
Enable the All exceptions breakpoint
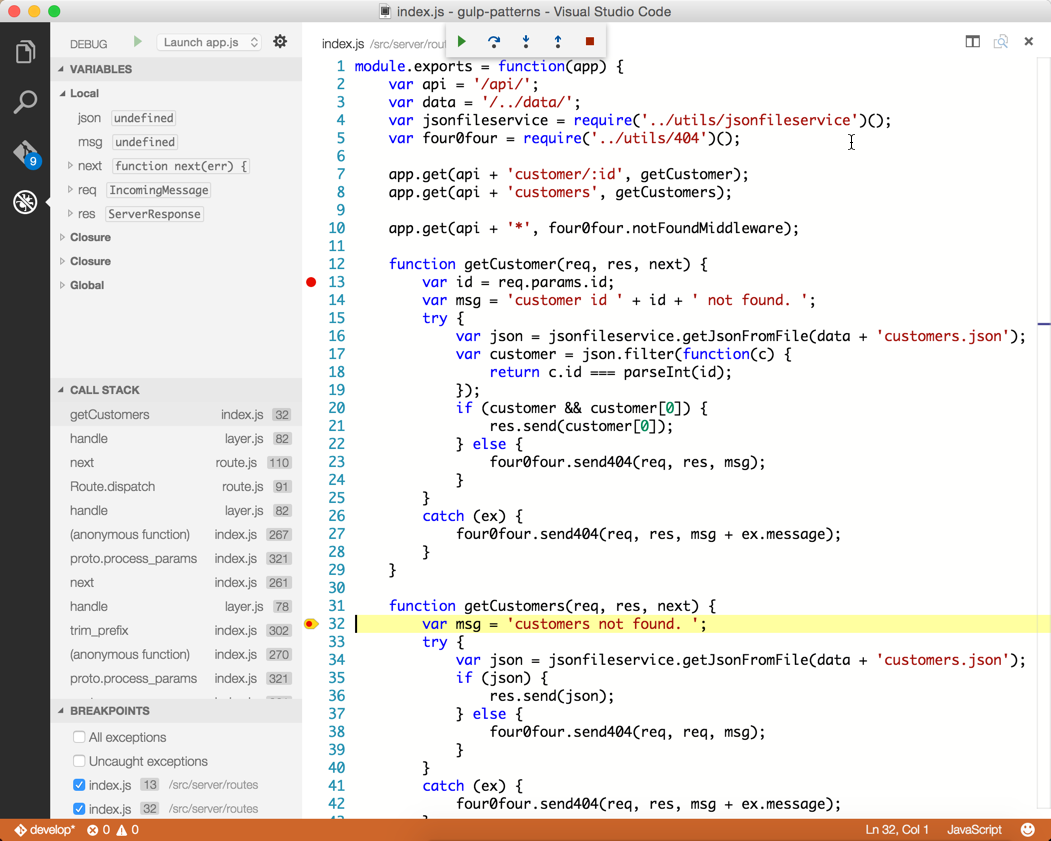click(x=77, y=738)
